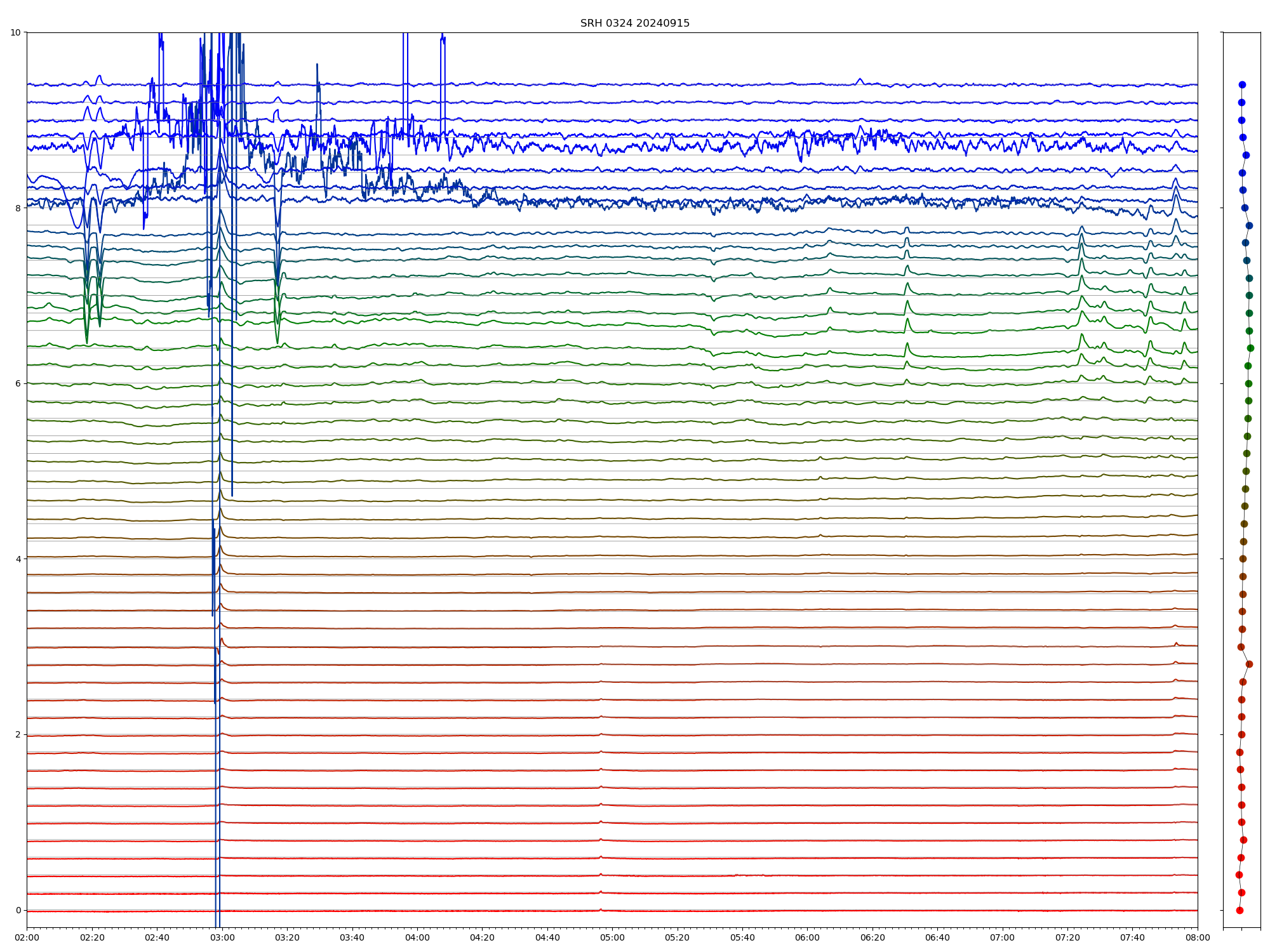Click the y-axis label 10
This screenshot has width=1270, height=952.
tap(16, 32)
